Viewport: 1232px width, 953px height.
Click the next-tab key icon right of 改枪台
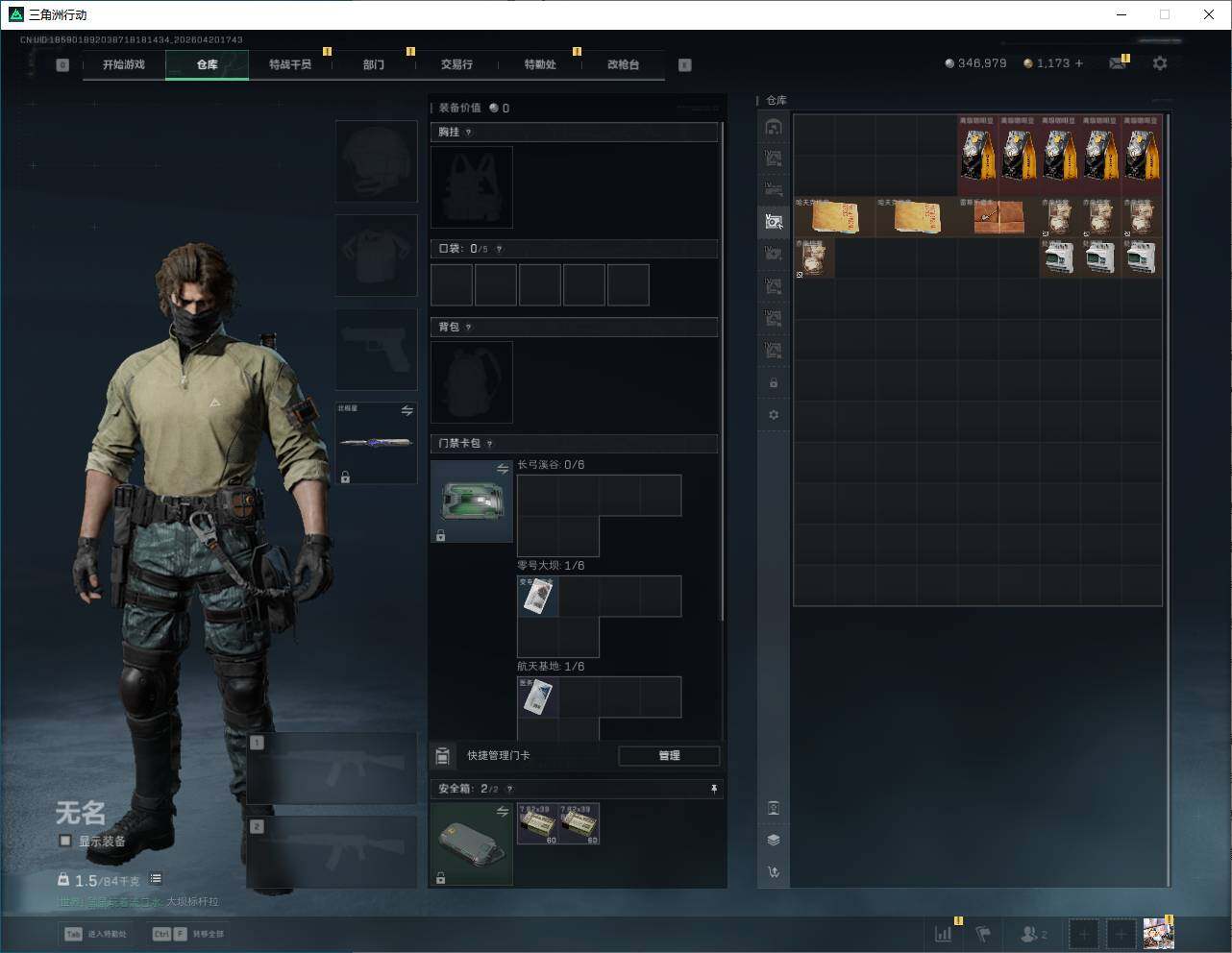tap(685, 65)
